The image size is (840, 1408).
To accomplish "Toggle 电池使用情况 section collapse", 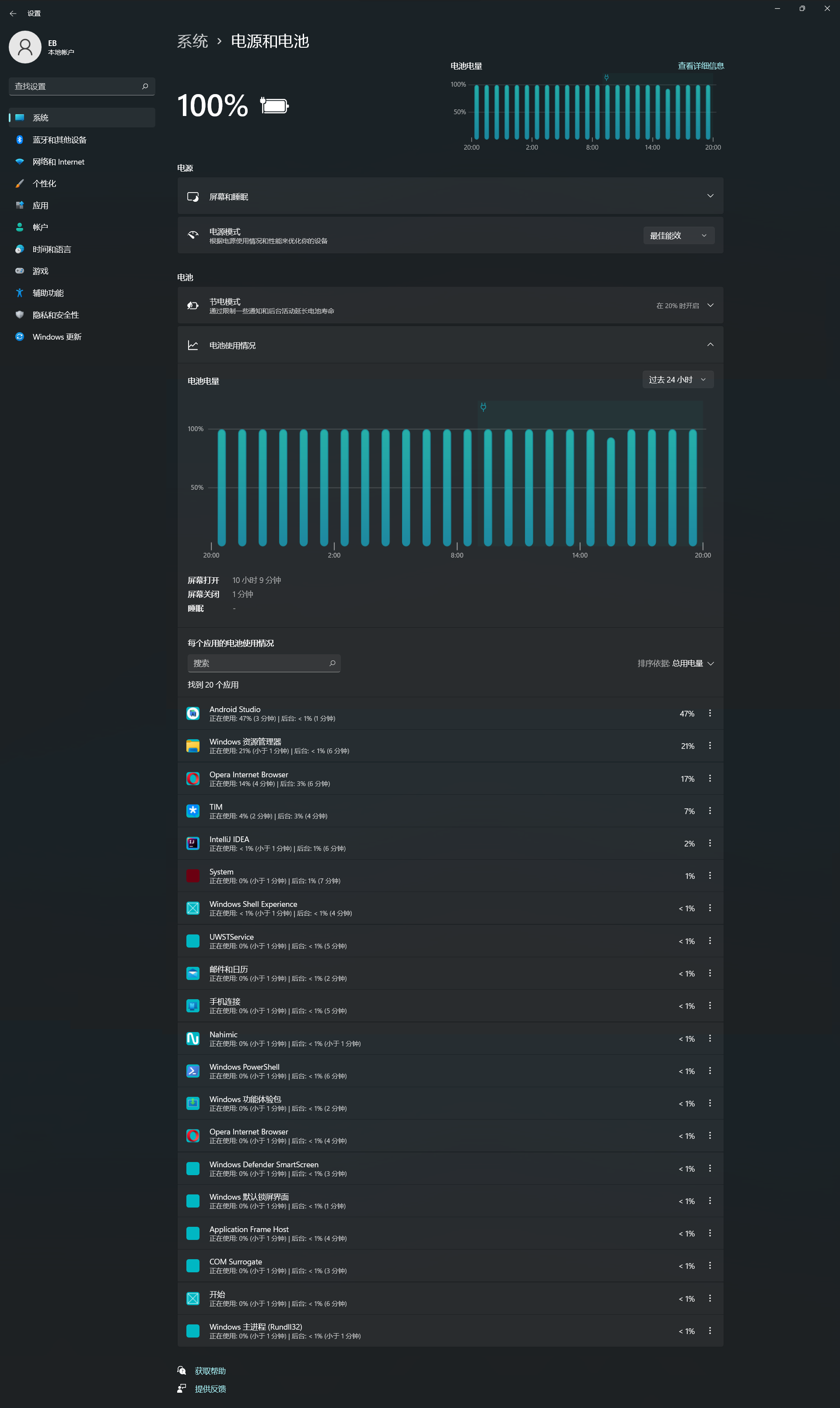I will tap(710, 345).
